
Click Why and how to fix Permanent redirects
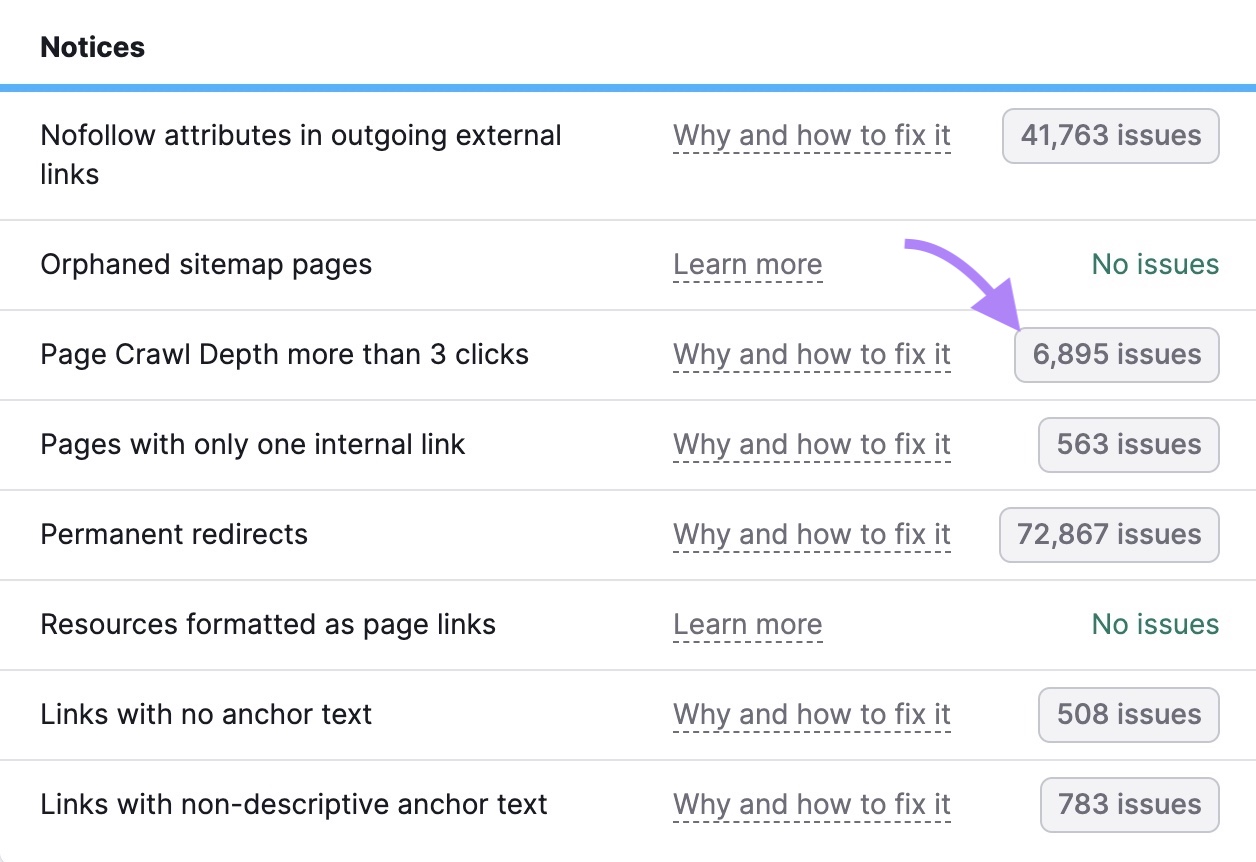coord(812,534)
